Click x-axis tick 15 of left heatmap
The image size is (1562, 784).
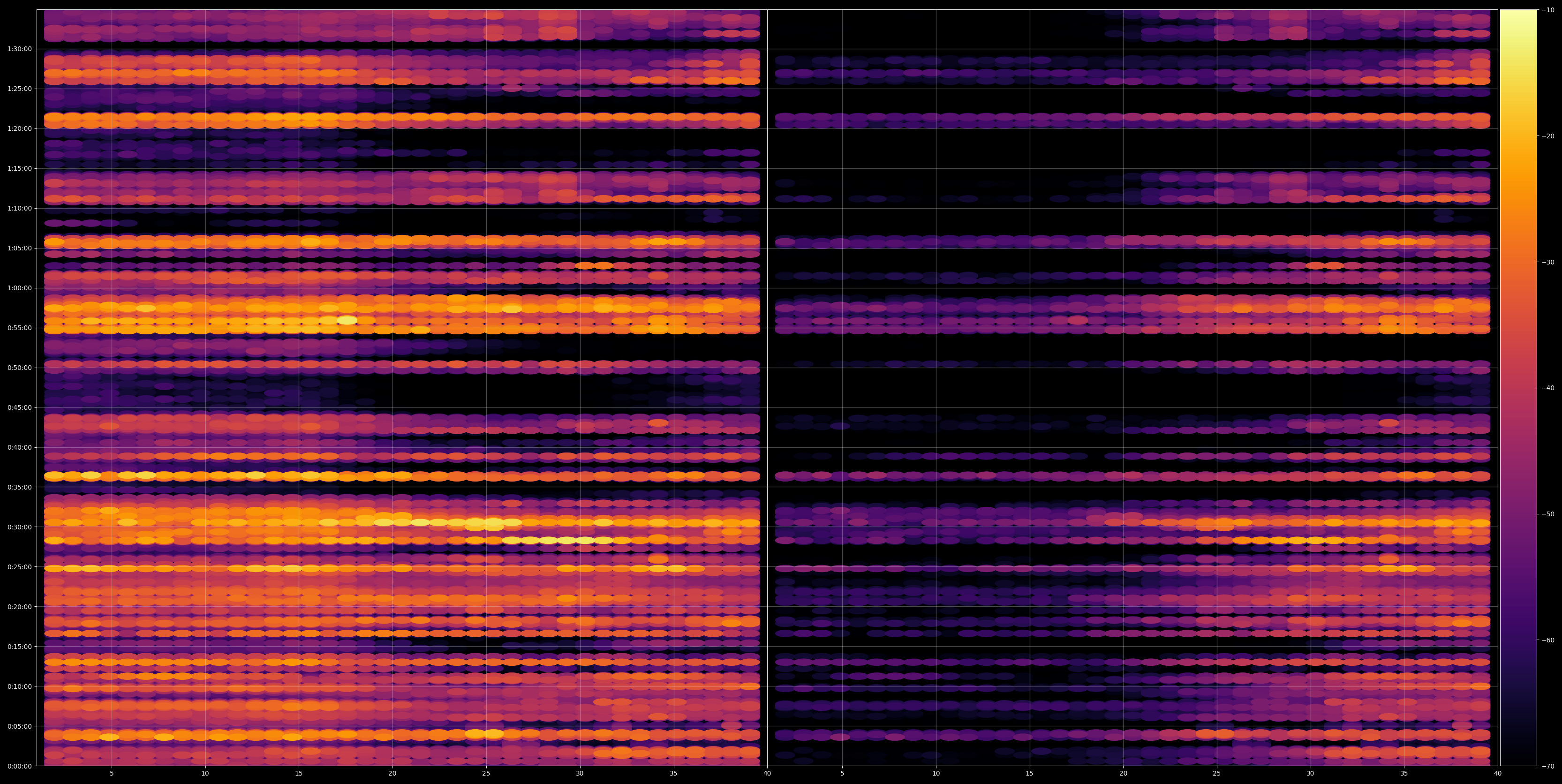[x=299, y=774]
